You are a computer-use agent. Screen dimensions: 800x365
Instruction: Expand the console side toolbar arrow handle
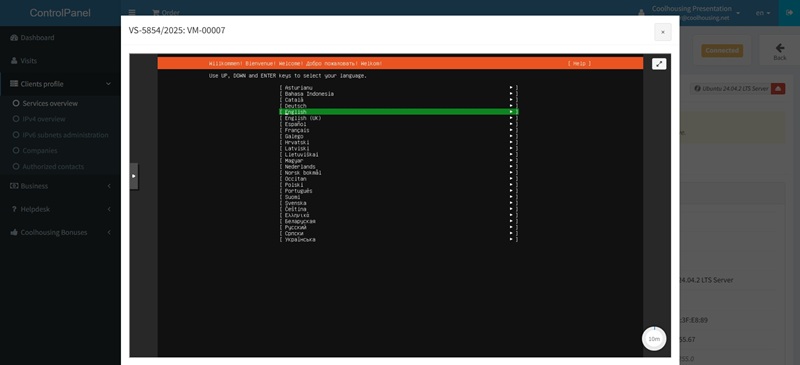click(x=134, y=176)
